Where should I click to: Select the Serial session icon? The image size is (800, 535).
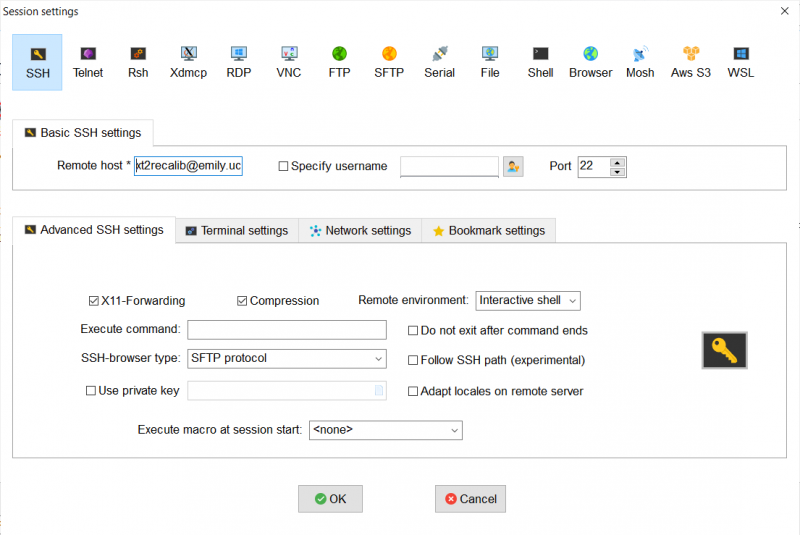(x=439, y=62)
